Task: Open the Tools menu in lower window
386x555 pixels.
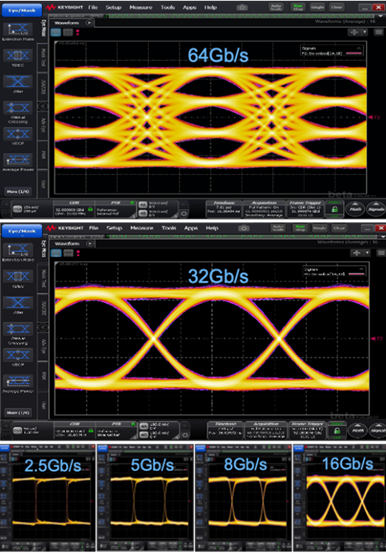Action: point(169,228)
